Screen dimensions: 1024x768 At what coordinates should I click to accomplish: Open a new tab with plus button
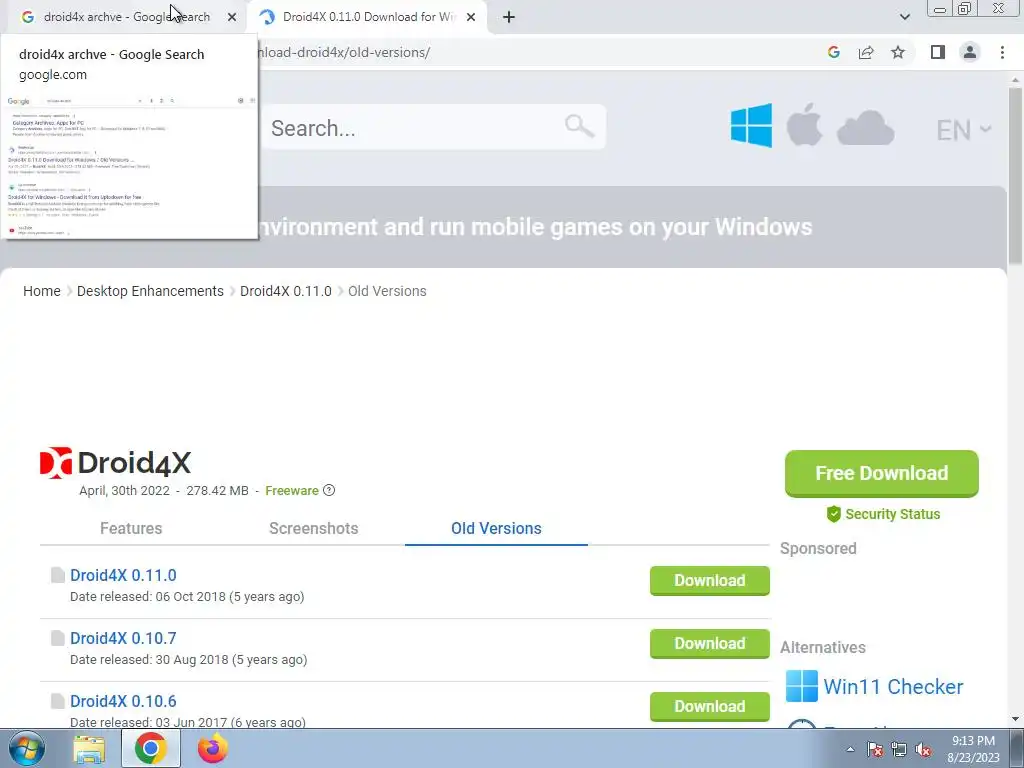pyautogui.click(x=509, y=17)
